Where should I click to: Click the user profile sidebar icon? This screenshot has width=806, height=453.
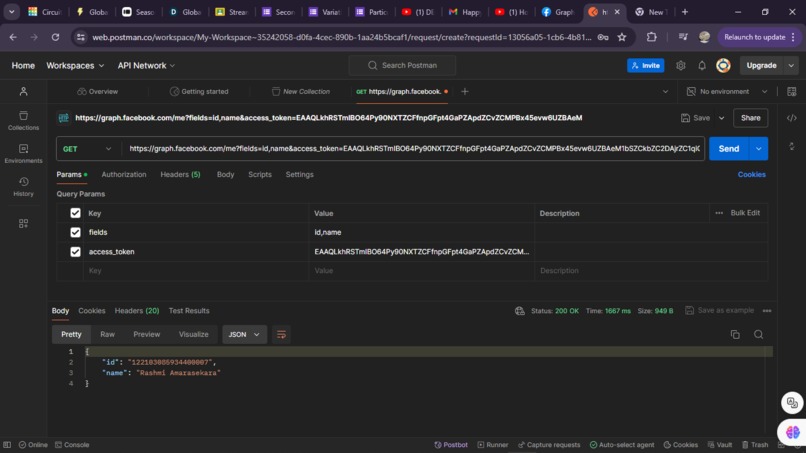coord(23,92)
